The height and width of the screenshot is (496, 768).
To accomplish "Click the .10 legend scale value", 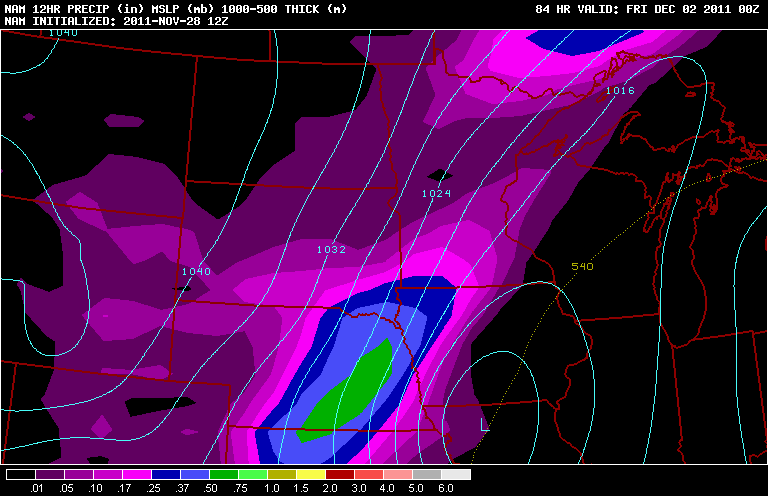I will point(95,488).
